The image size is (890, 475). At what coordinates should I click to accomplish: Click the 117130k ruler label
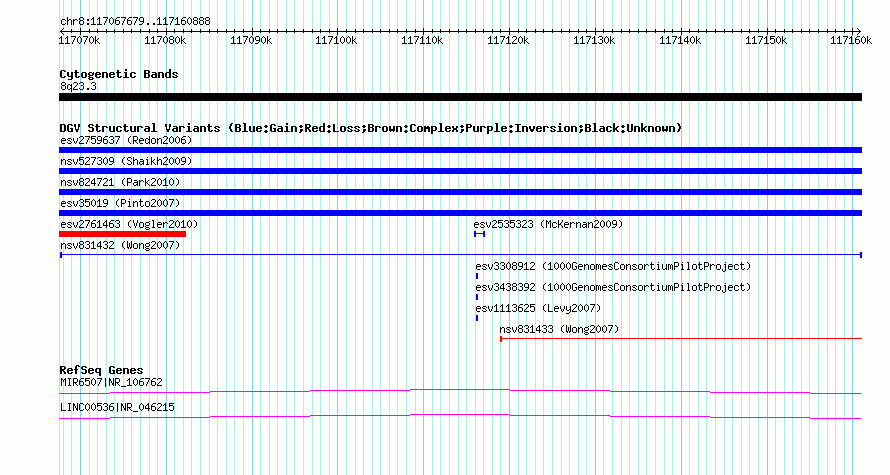coord(594,41)
